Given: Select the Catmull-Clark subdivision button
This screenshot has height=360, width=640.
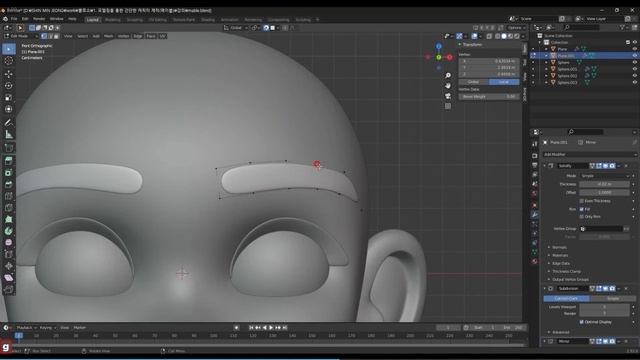Looking at the screenshot, I should tap(566, 298).
